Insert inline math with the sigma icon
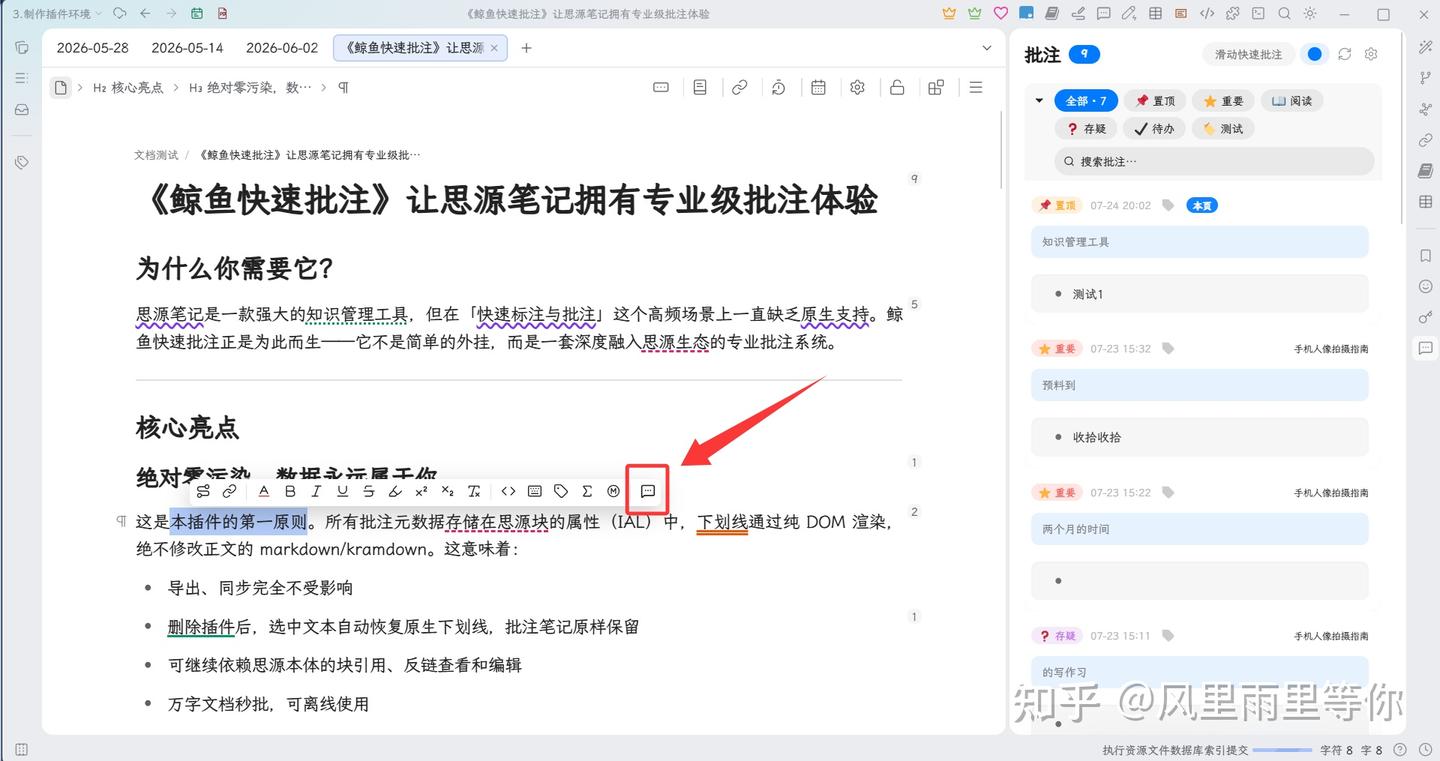This screenshot has width=1440, height=761. (x=587, y=491)
